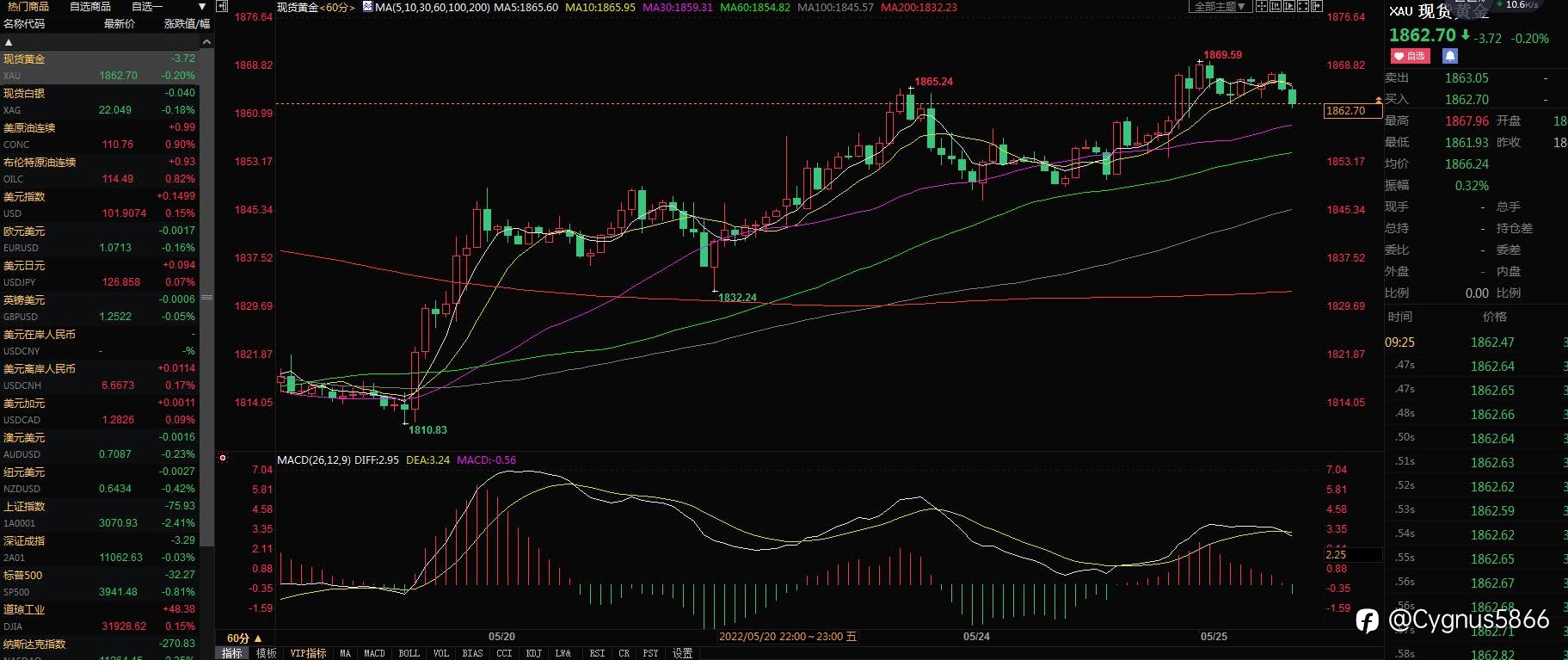Switch to the 自选商品 tab
The image size is (1568, 660).
pyautogui.click(x=90, y=7)
